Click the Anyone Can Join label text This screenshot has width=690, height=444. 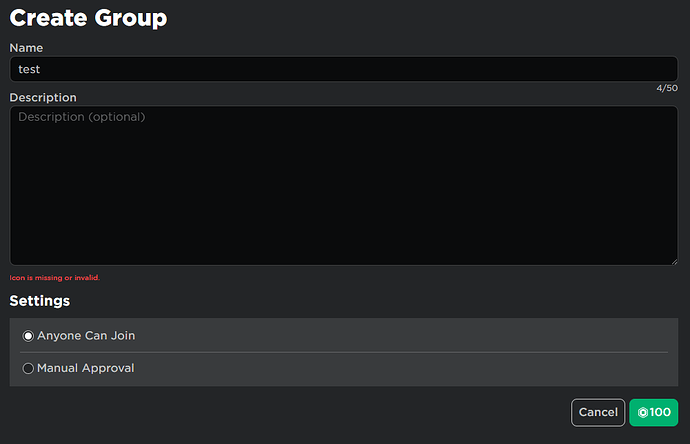tap(86, 336)
